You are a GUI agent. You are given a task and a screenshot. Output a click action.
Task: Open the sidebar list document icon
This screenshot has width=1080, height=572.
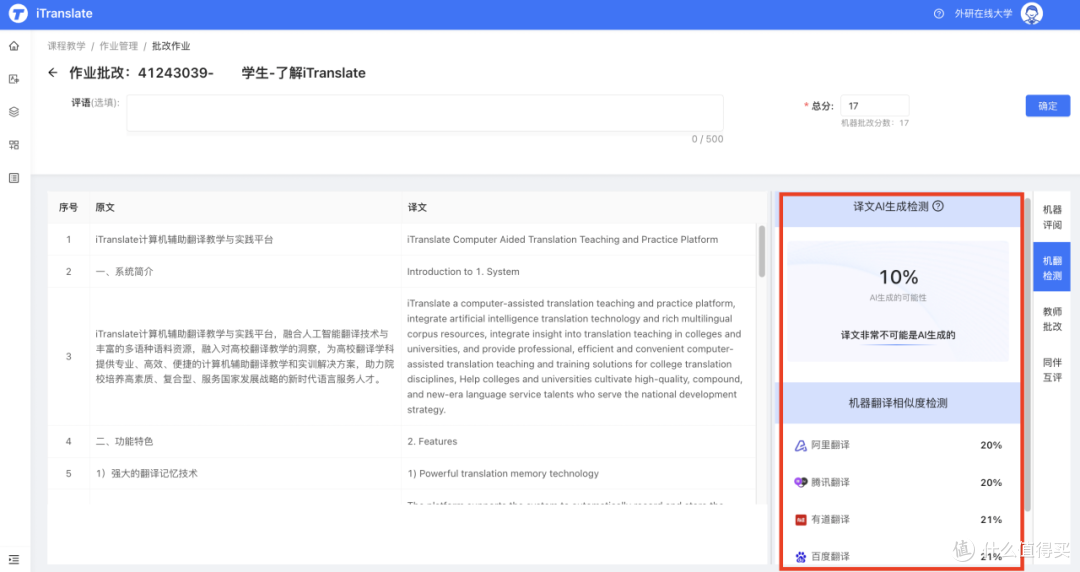14,178
